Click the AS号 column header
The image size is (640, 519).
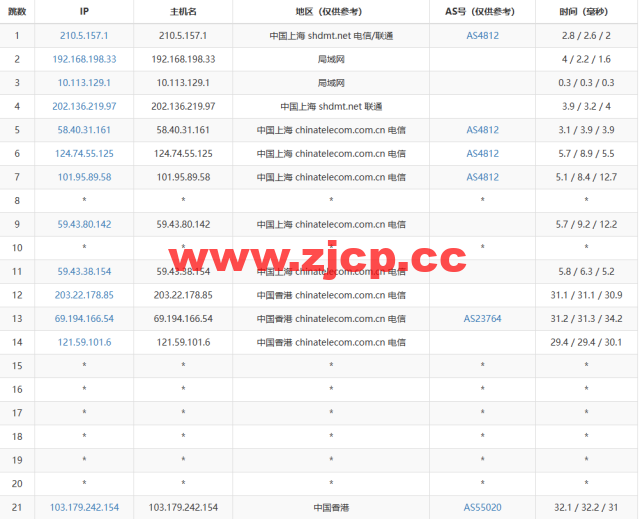[480, 11]
